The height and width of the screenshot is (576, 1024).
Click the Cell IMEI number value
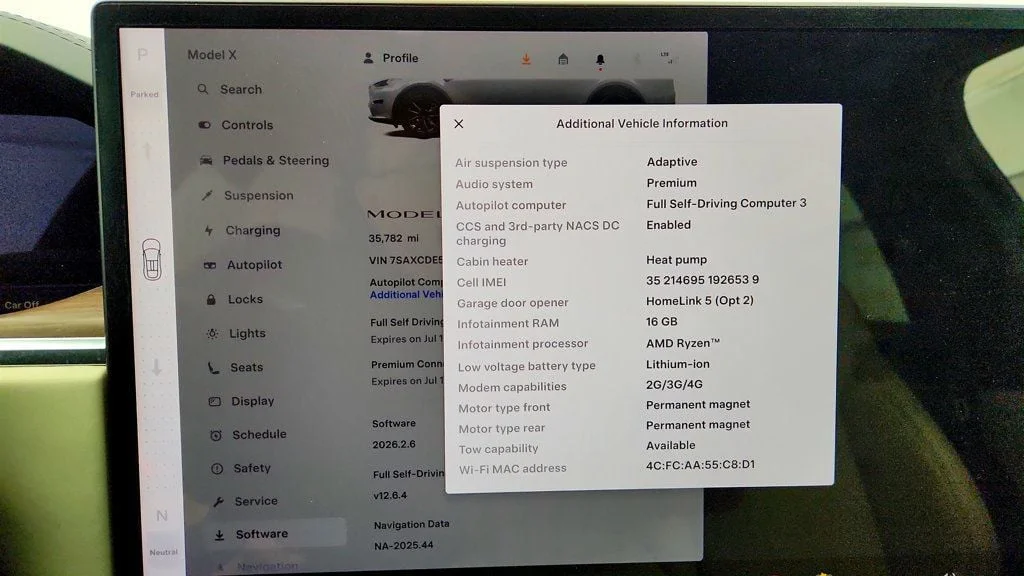pyautogui.click(x=702, y=280)
